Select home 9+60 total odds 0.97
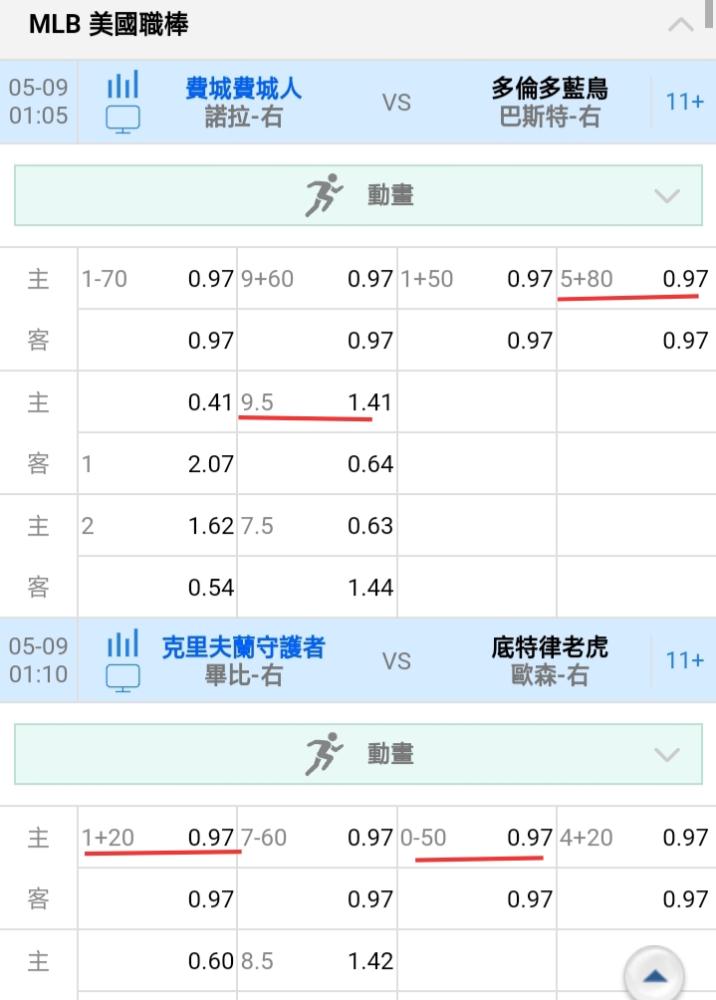The width and height of the screenshot is (716, 1000). pyautogui.click(x=317, y=279)
